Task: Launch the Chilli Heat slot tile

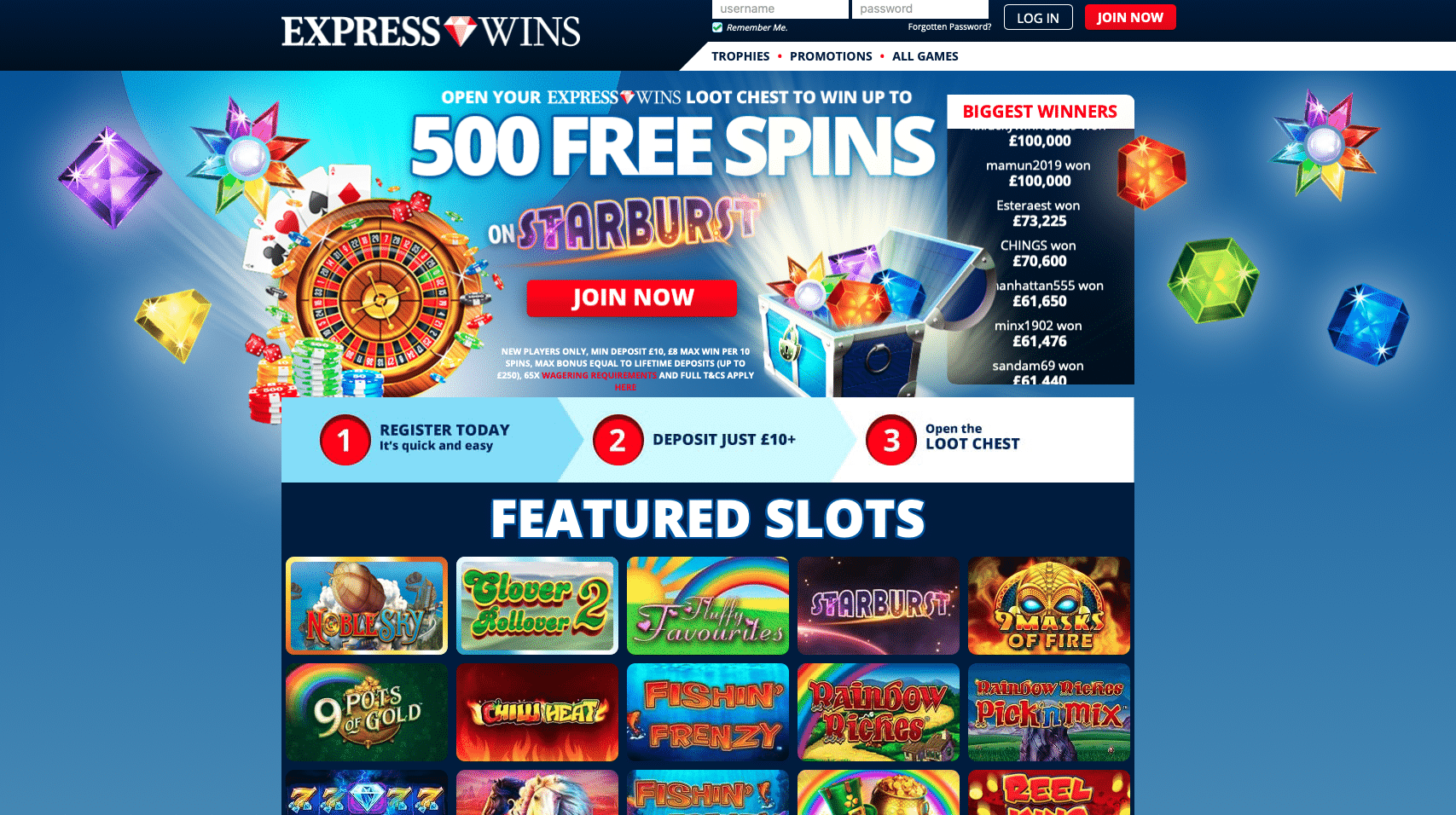Action: (537, 712)
